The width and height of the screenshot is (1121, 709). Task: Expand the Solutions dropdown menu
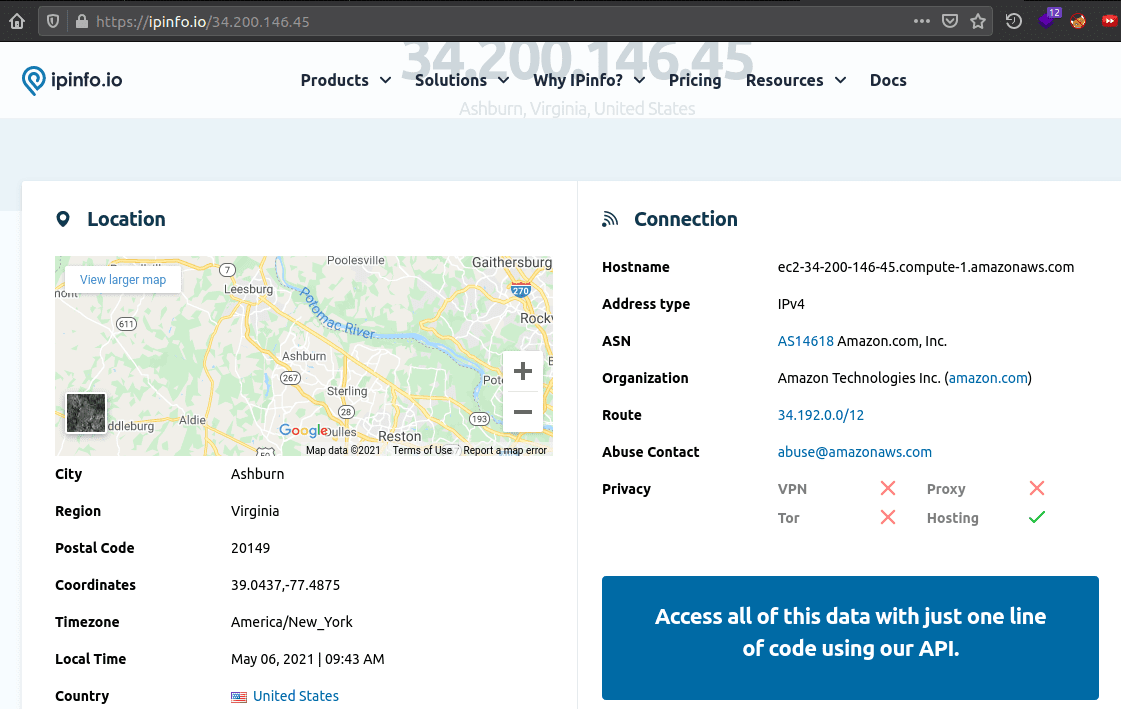[x=462, y=80]
